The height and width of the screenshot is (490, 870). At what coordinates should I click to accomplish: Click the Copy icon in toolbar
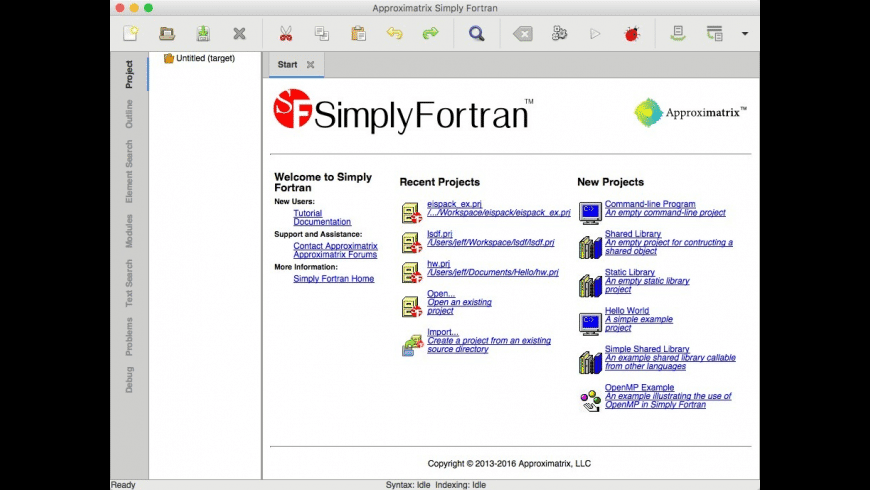click(x=322, y=33)
